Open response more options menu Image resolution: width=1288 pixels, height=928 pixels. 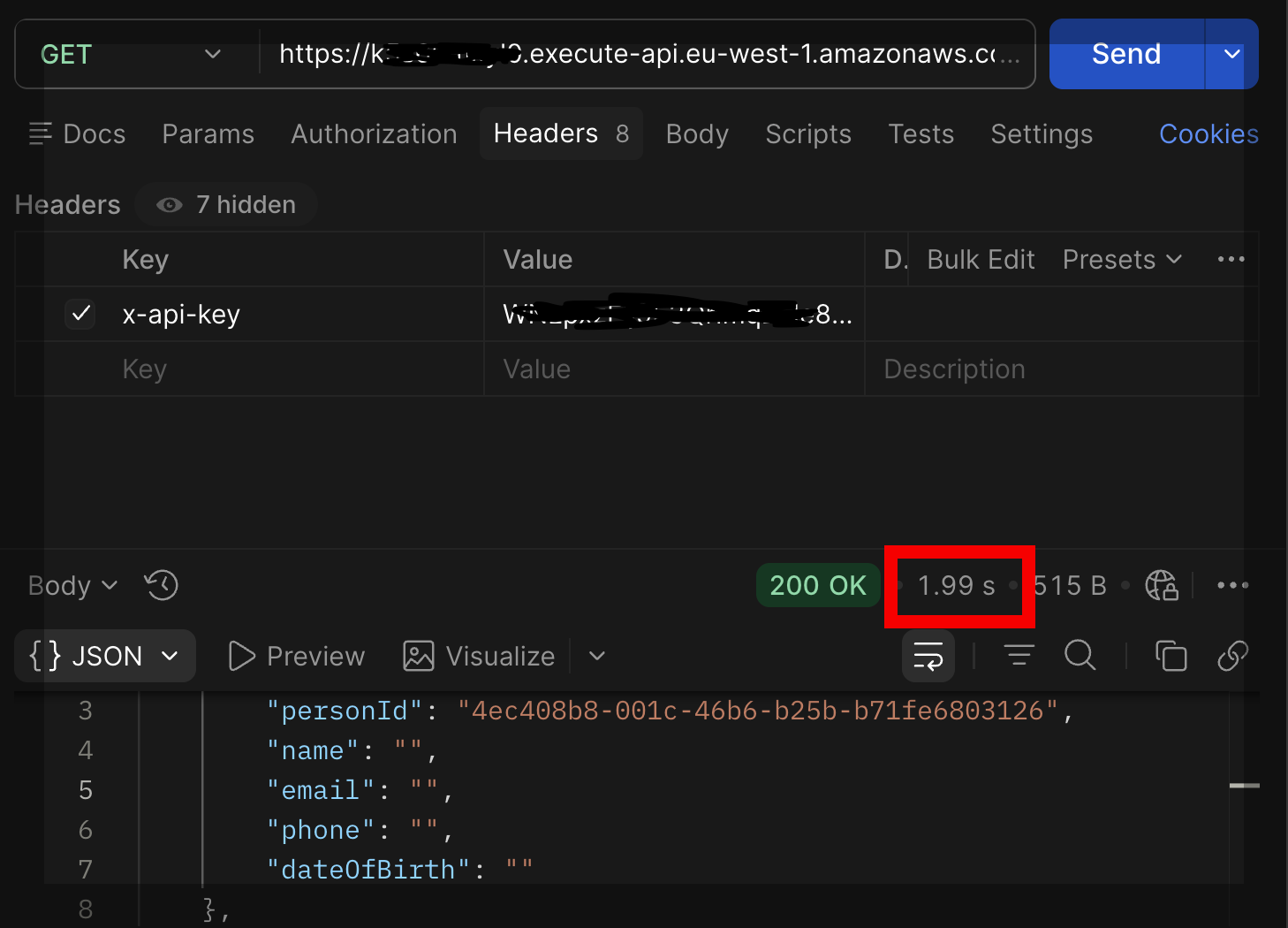click(x=1232, y=585)
